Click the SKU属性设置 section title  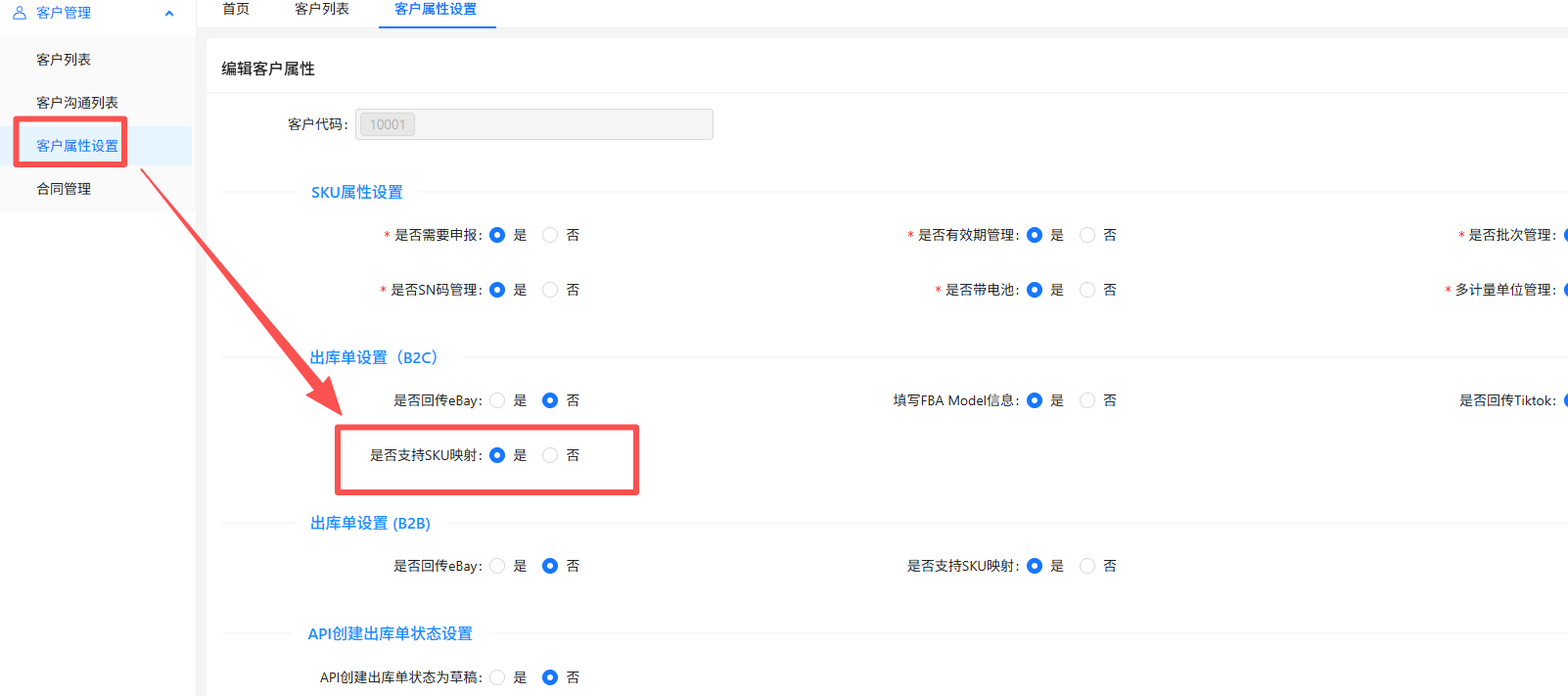pos(357,193)
